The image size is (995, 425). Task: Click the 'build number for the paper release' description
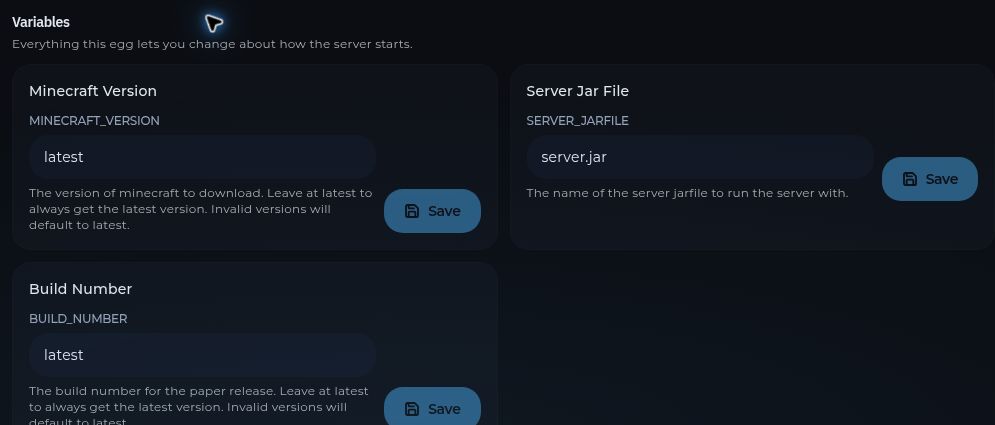point(199,405)
